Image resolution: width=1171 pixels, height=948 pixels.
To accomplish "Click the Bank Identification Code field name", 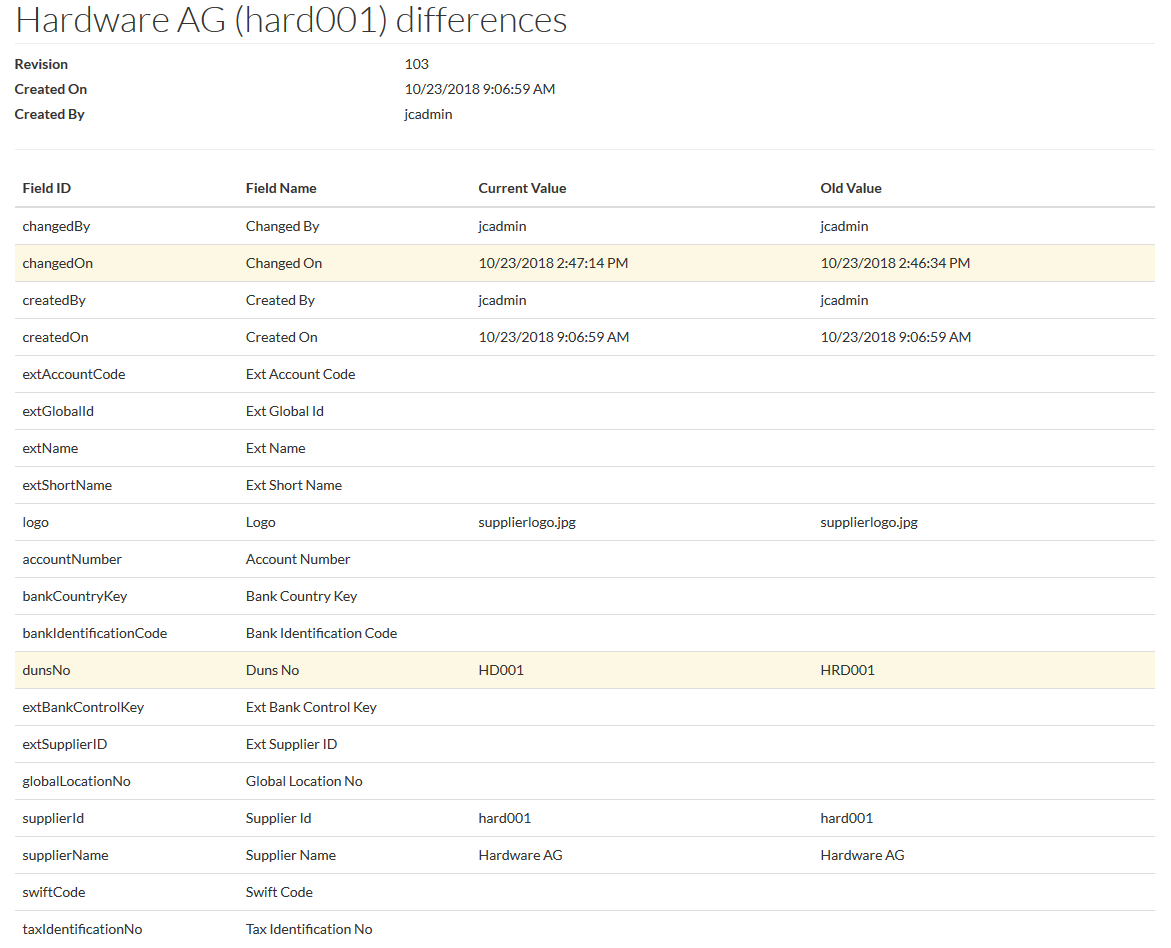I will click(x=321, y=633).
